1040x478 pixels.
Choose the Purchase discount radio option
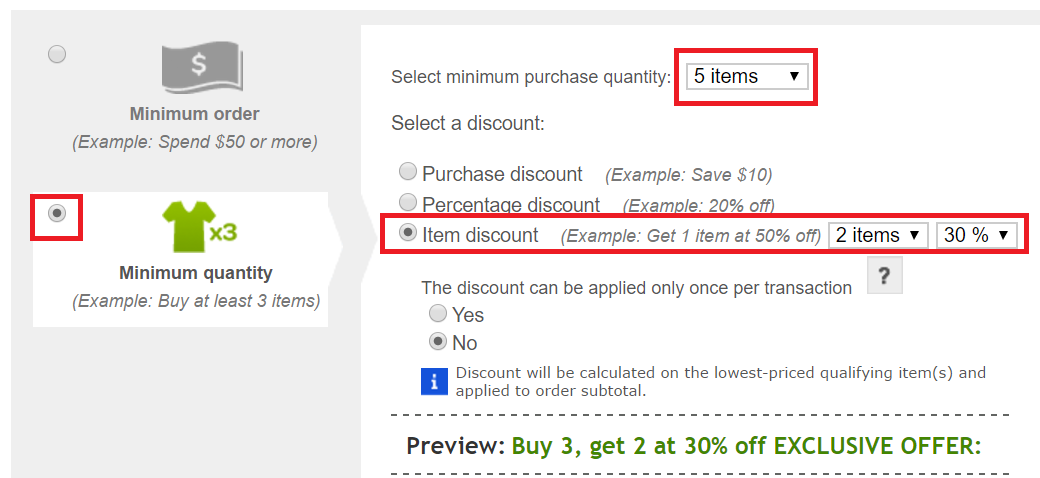407,172
